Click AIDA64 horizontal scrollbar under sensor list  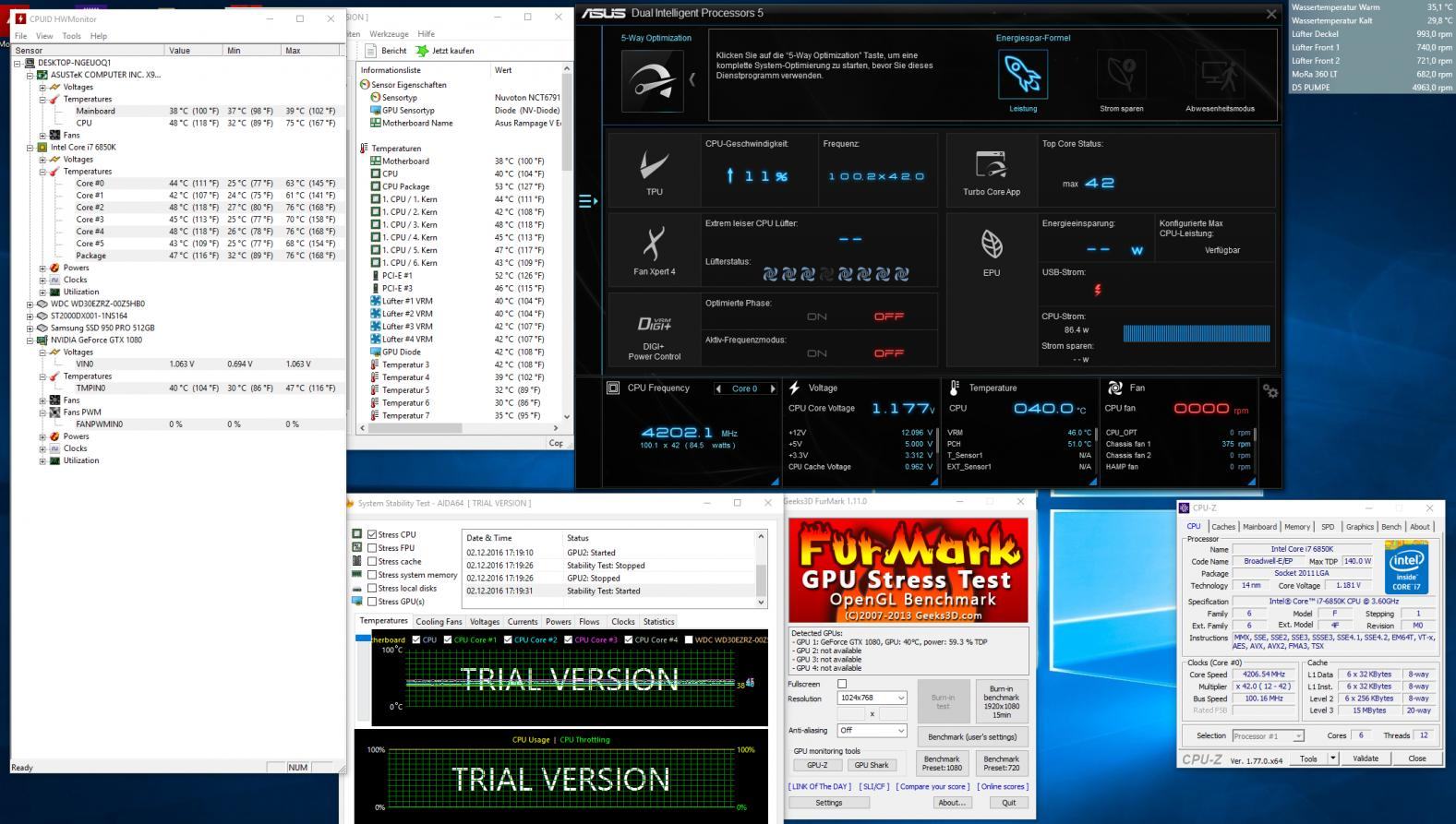(457, 428)
